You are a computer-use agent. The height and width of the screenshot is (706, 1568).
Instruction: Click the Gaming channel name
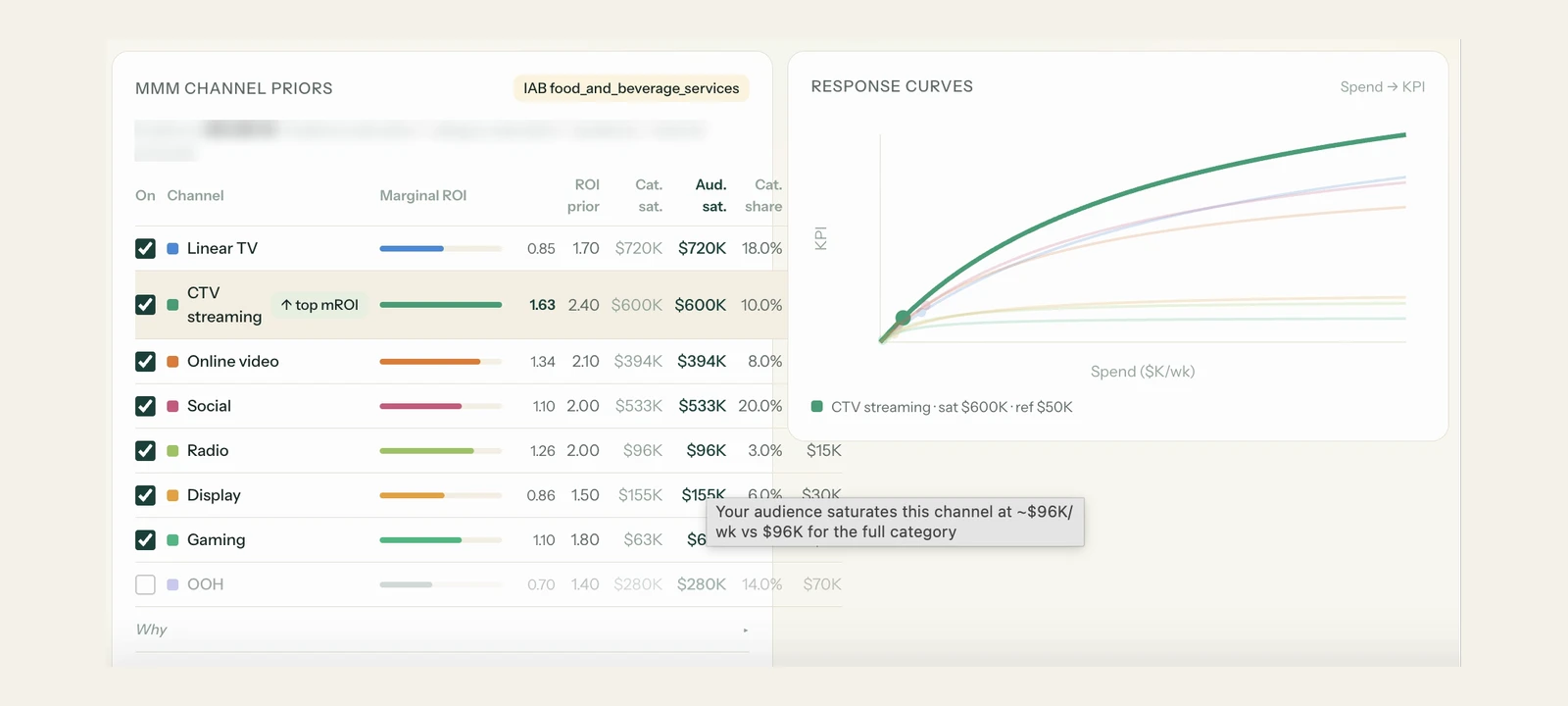(217, 540)
